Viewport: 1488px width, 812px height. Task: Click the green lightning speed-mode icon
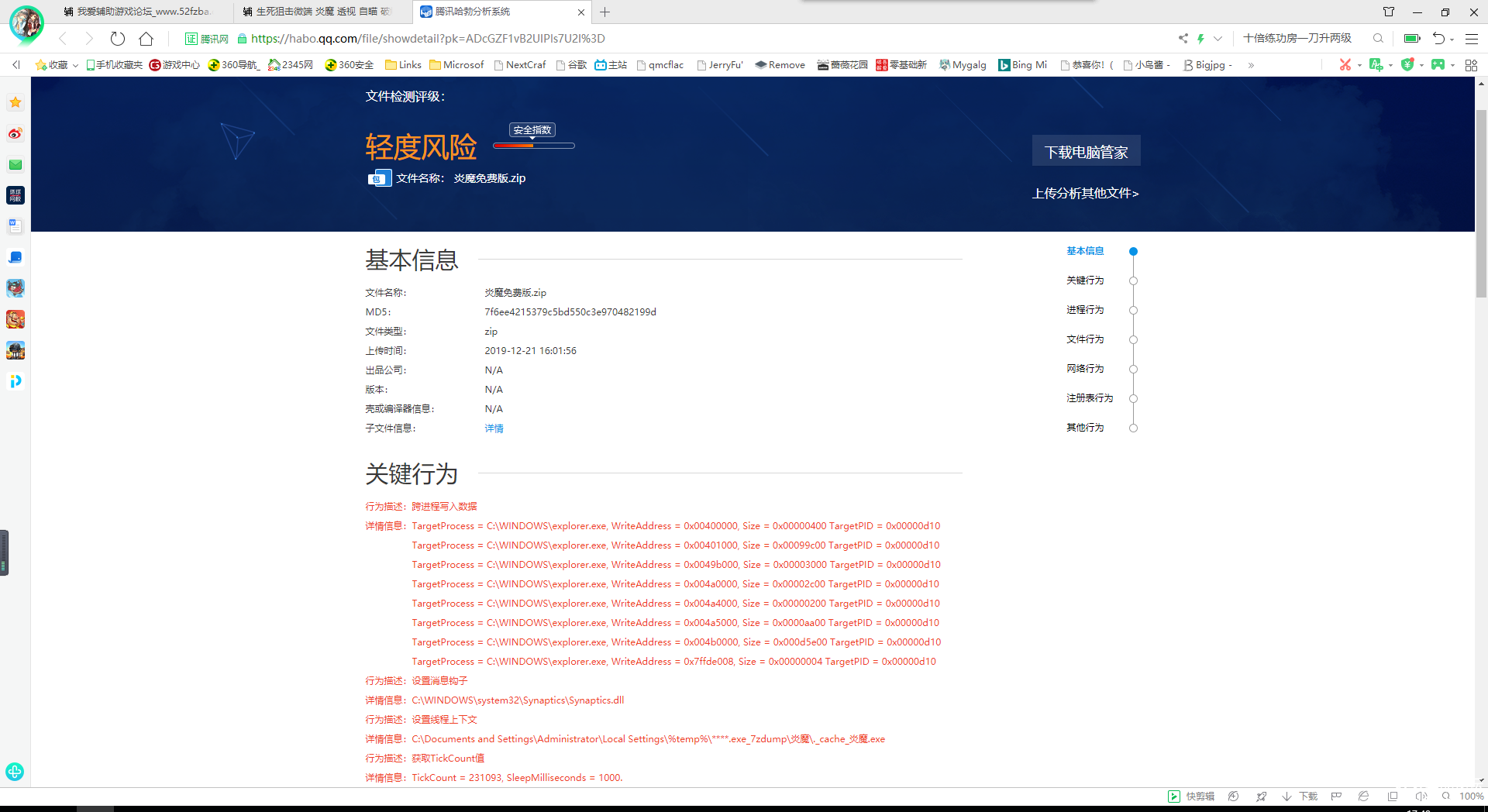click(1200, 38)
